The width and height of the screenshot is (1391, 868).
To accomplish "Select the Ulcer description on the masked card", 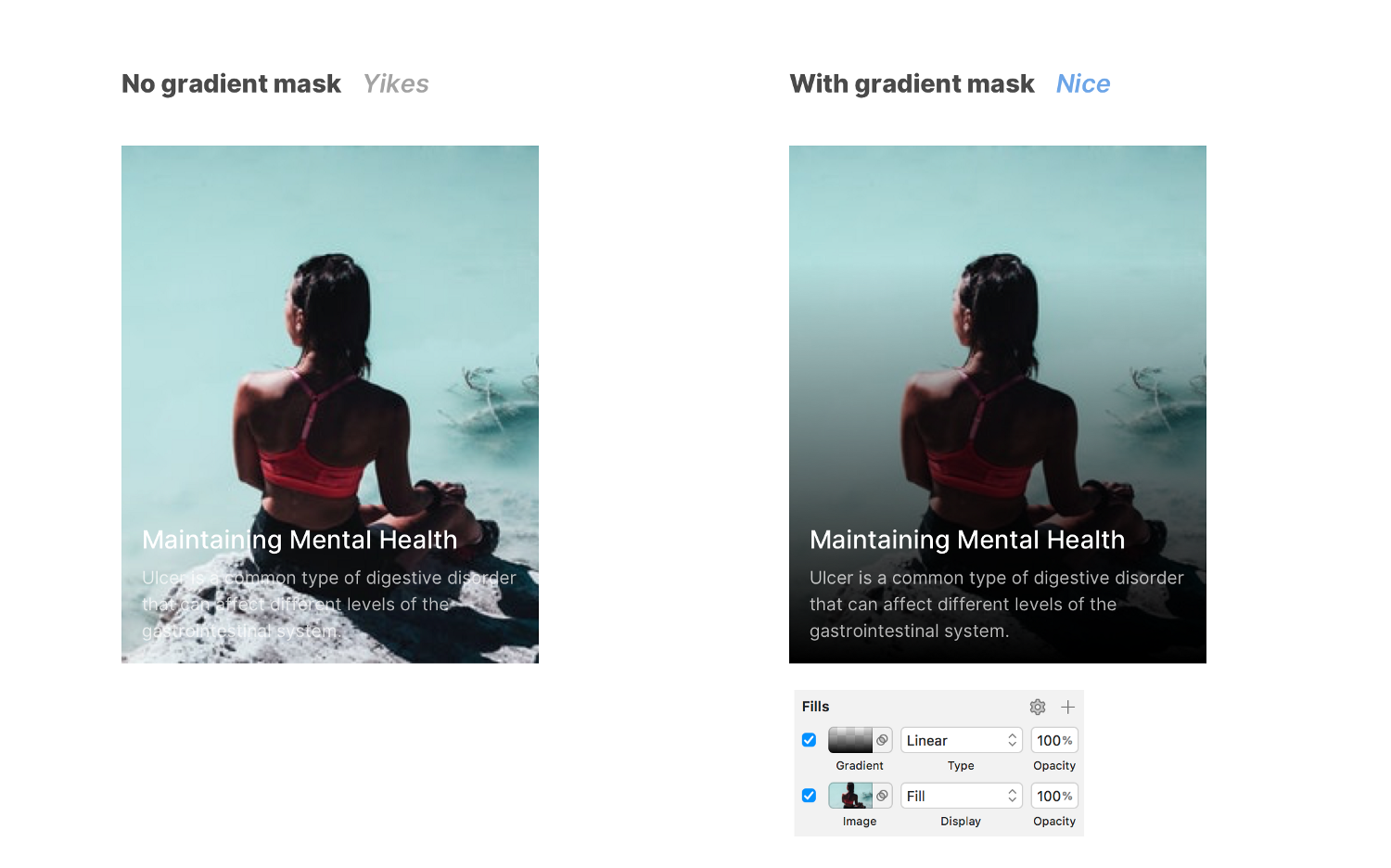I will tap(997, 604).
